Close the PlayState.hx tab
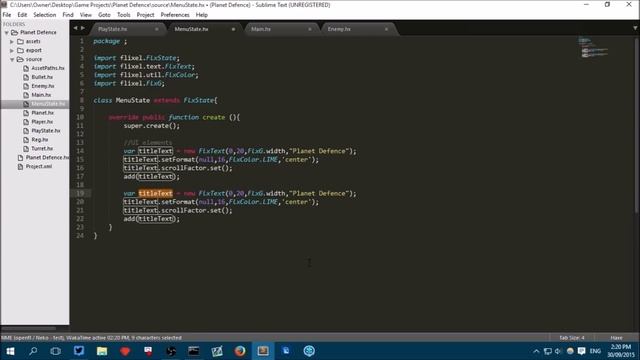 (157, 29)
